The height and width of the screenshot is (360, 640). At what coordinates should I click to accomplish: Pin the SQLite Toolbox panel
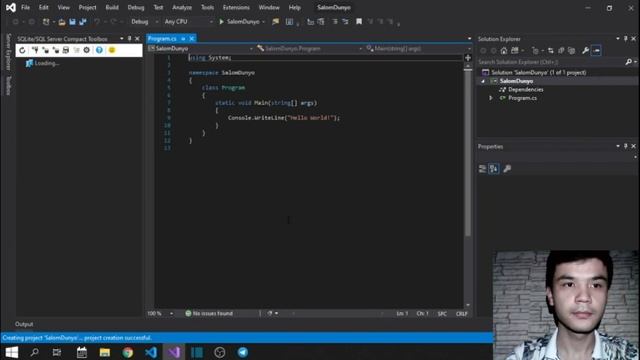(x=129, y=39)
